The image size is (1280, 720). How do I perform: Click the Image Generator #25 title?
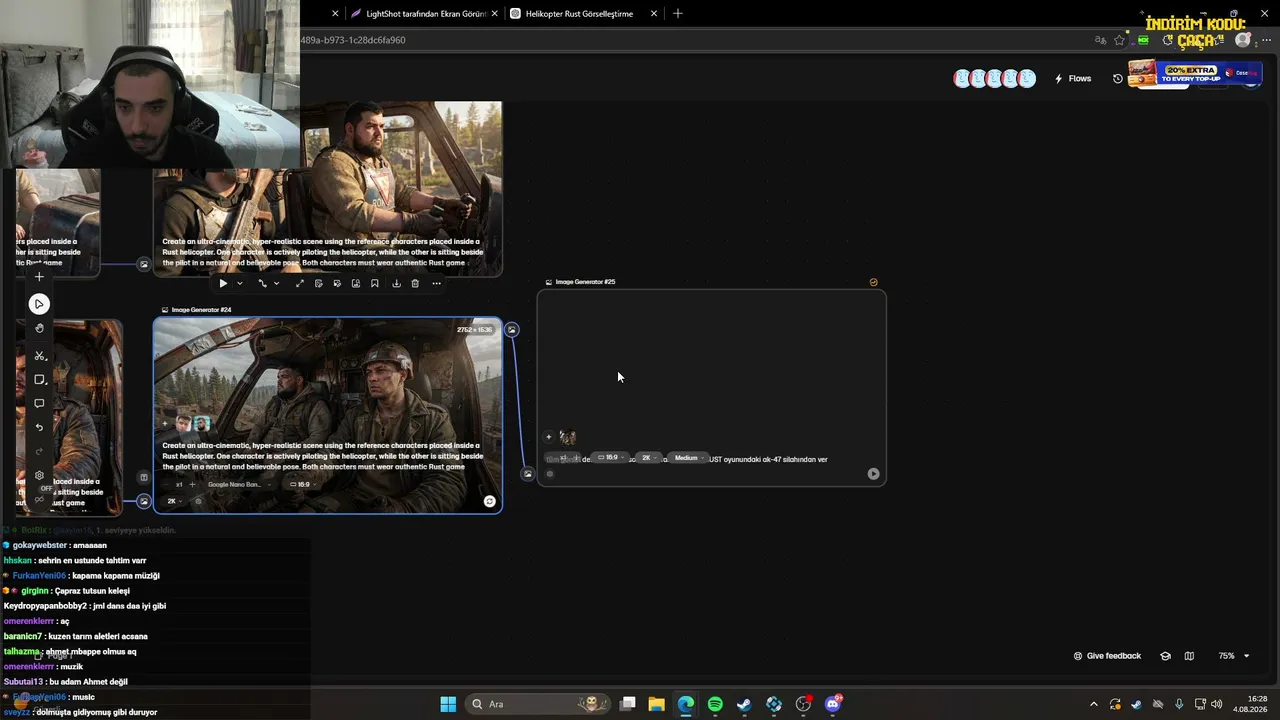585,282
